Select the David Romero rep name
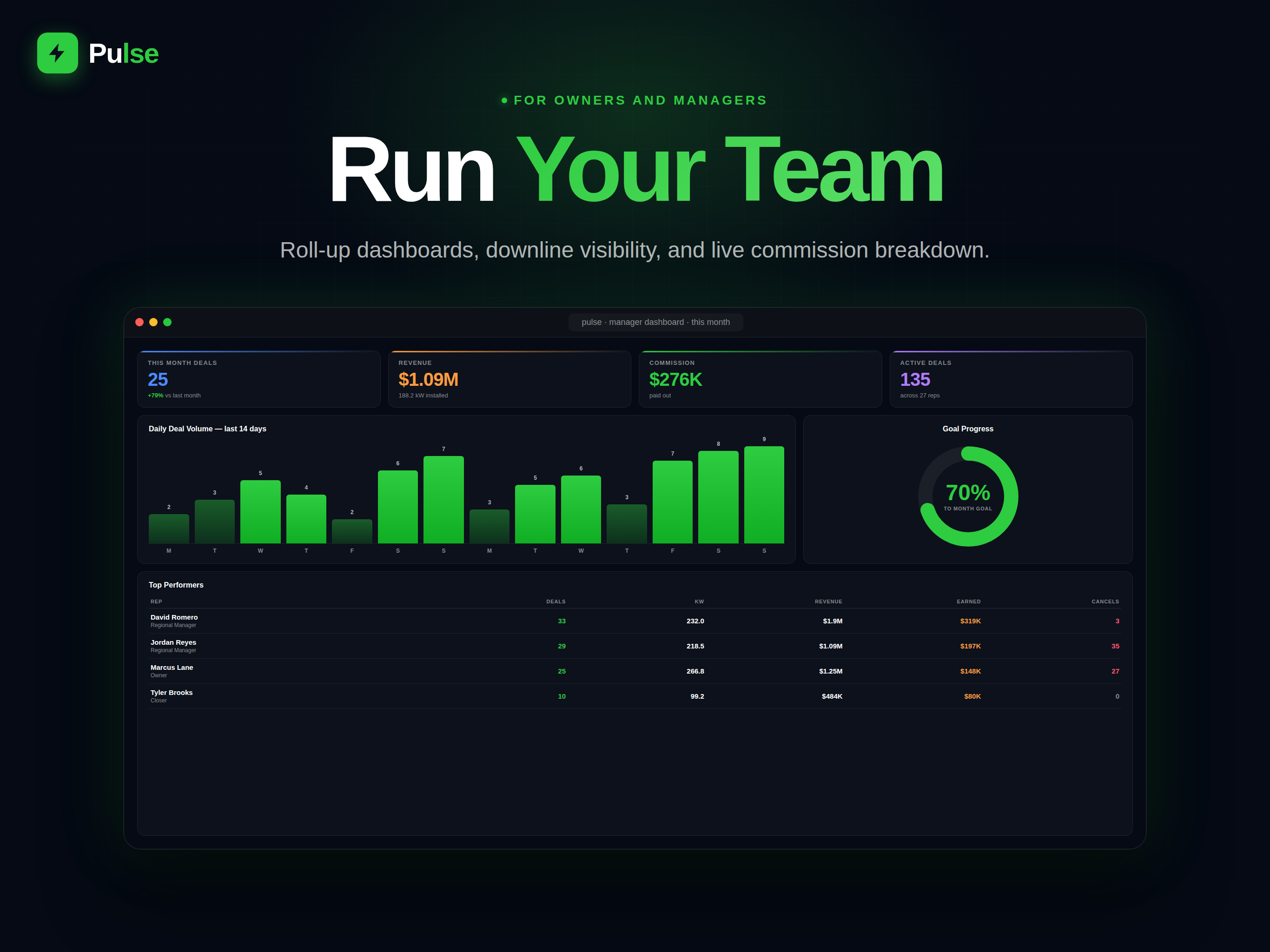The image size is (1270, 952). click(174, 617)
